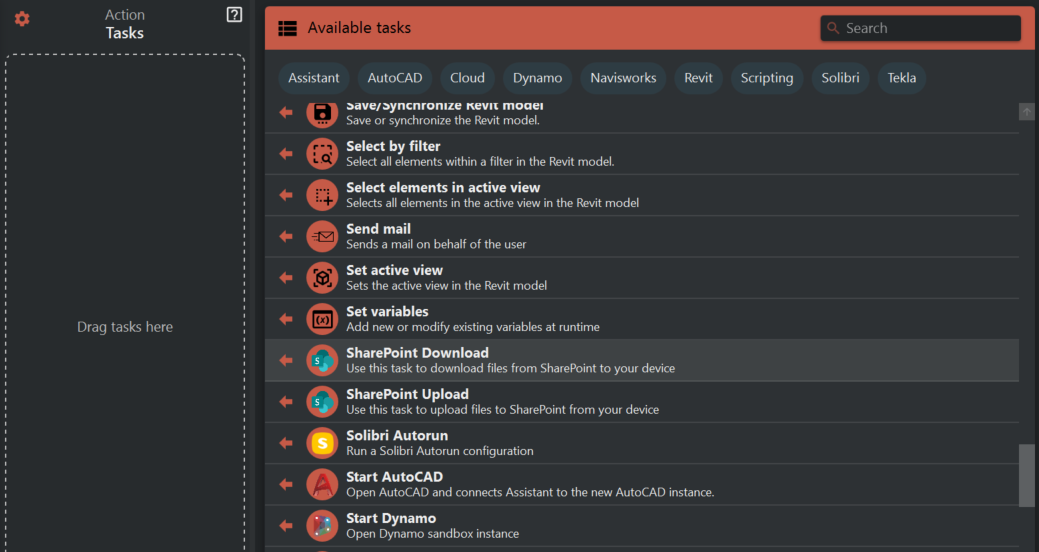1039x552 pixels.
Task: Click into the Search tasks field
Action: (920, 28)
